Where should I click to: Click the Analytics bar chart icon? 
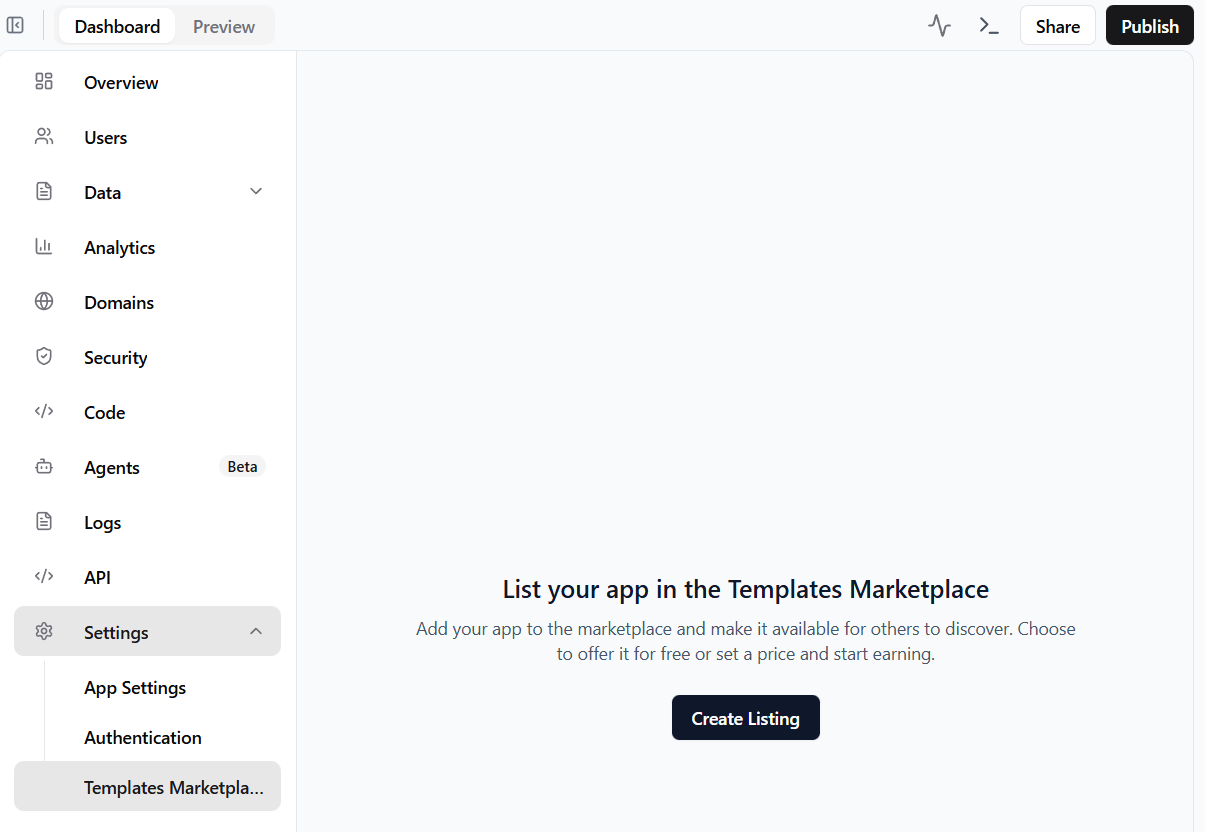(x=44, y=247)
